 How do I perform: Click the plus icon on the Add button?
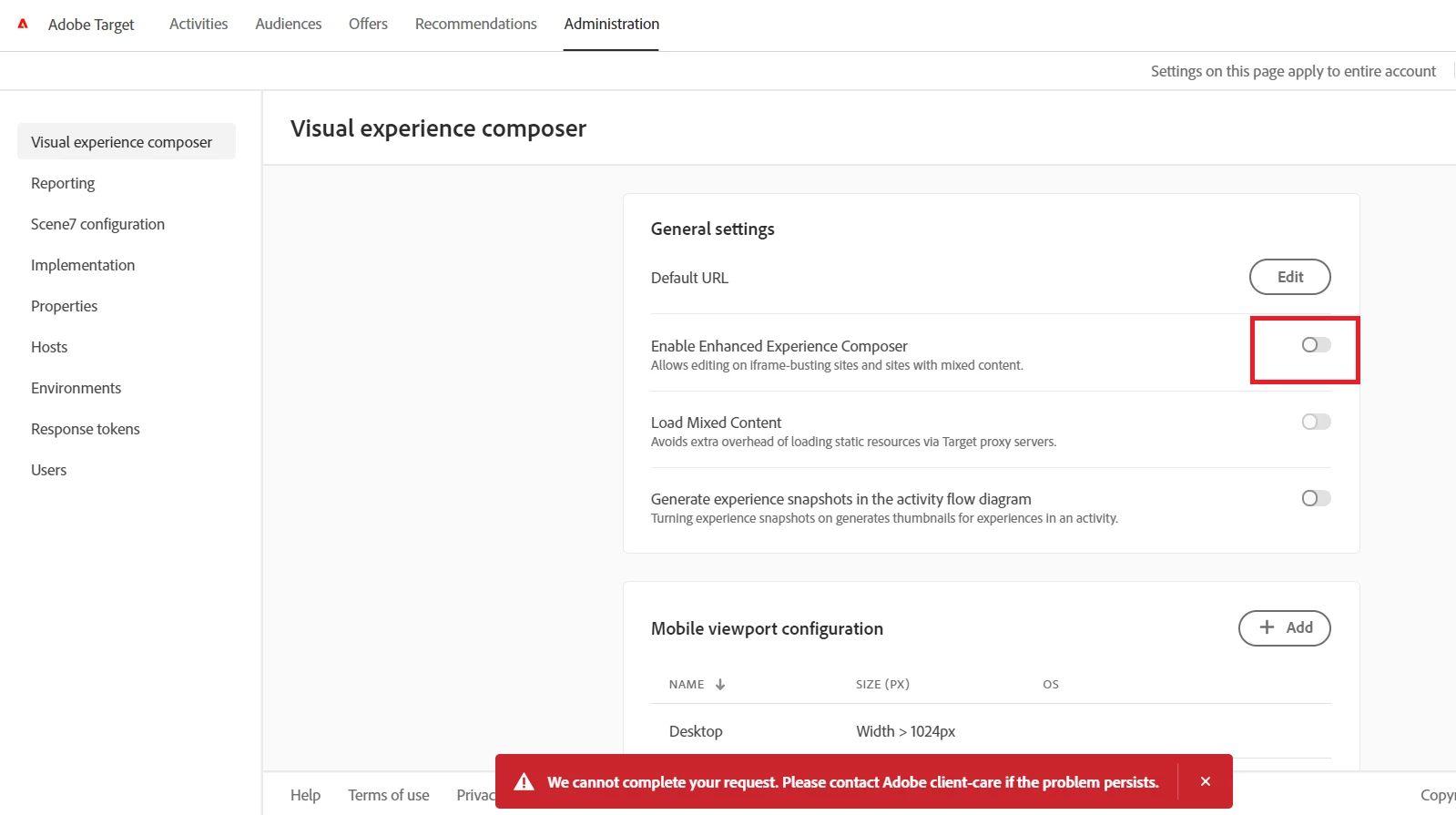pos(1267,627)
